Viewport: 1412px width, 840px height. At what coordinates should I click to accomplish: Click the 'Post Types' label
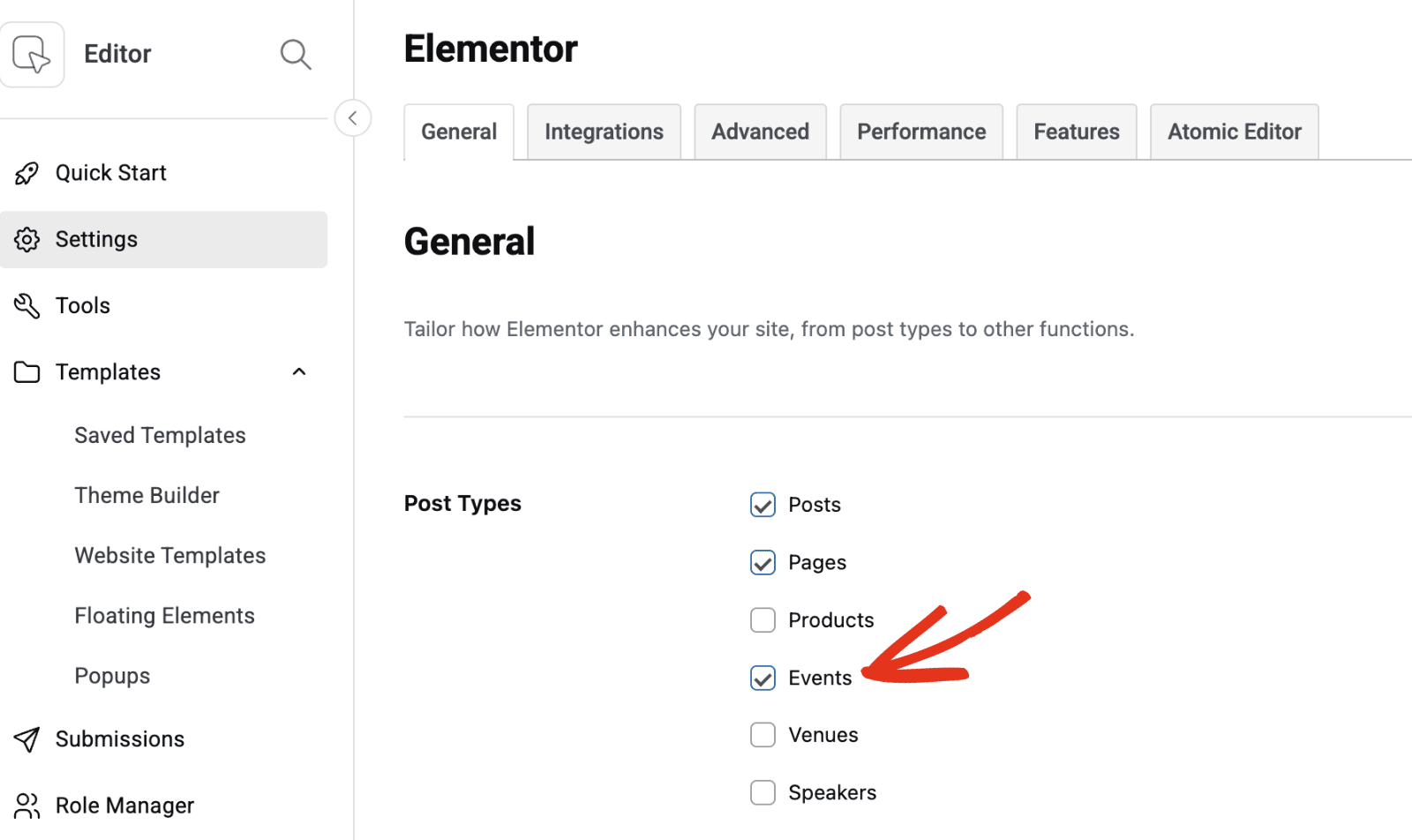pyautogui.click(x=462, y=504)
